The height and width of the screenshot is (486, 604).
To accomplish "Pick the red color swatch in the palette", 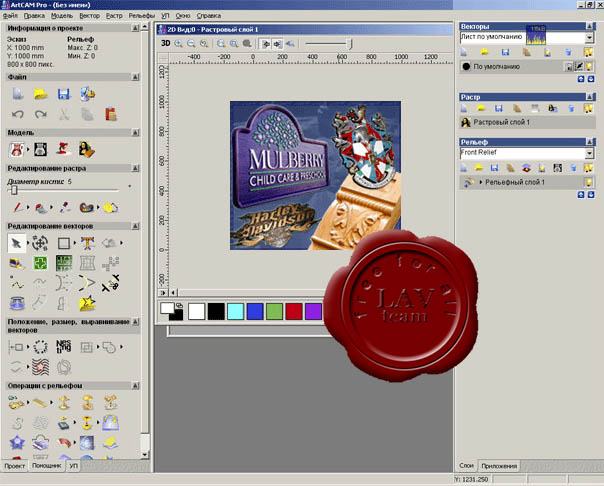I will coord(294,311).
